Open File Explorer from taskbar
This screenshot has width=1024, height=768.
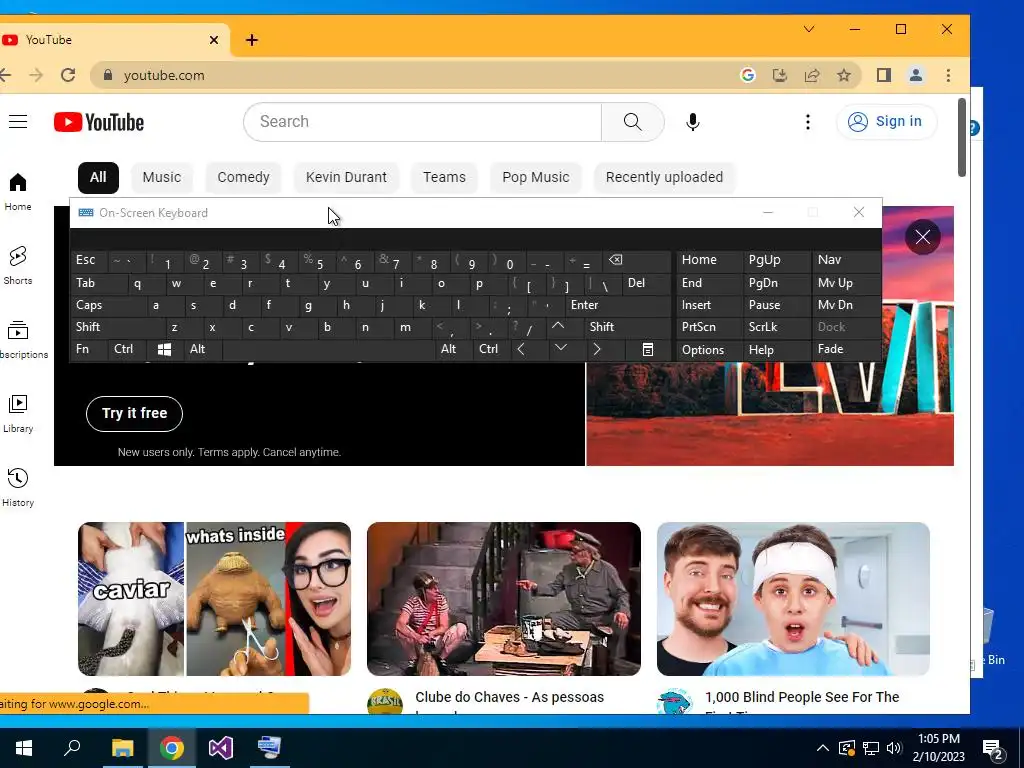click(x=122, y=748)
